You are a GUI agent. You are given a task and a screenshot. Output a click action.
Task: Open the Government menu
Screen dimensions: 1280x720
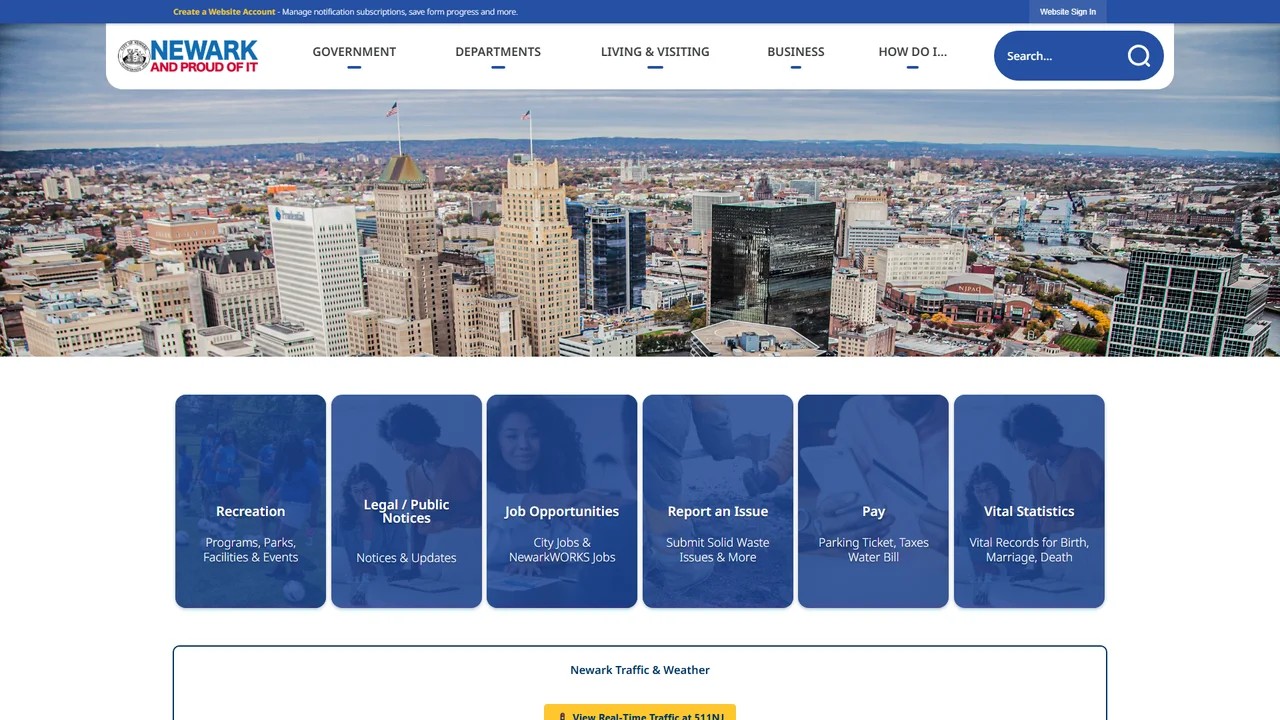[x=354, y=52]
